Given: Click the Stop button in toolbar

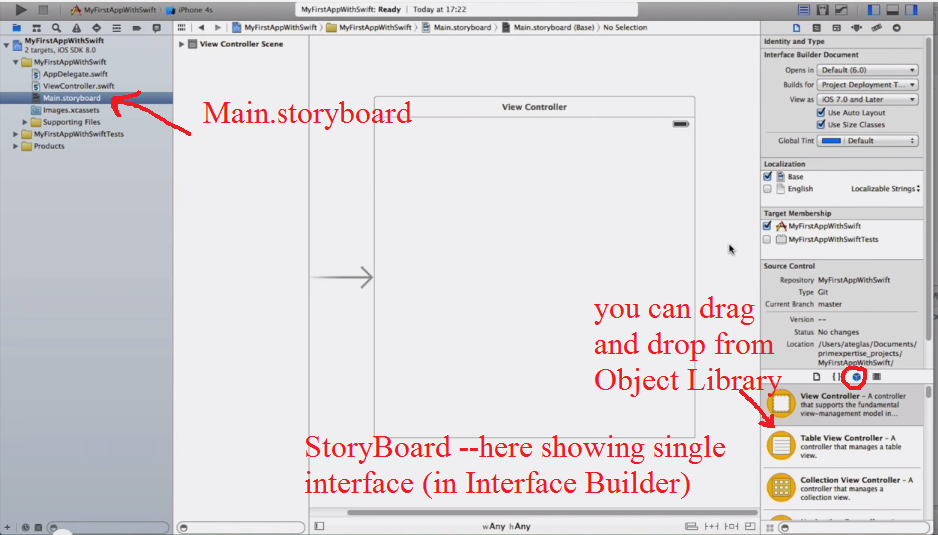Looking at the screenshot, I should click(43, 9).
